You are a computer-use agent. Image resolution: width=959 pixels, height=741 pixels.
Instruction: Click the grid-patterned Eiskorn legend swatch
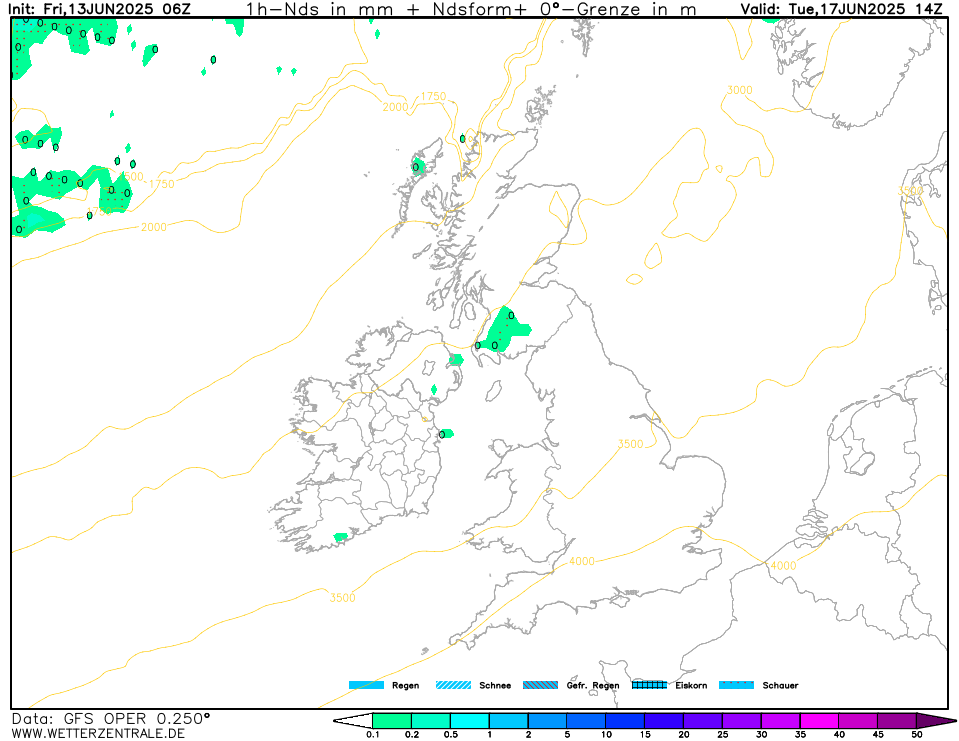pyautogui.click(x=649, y=685)
